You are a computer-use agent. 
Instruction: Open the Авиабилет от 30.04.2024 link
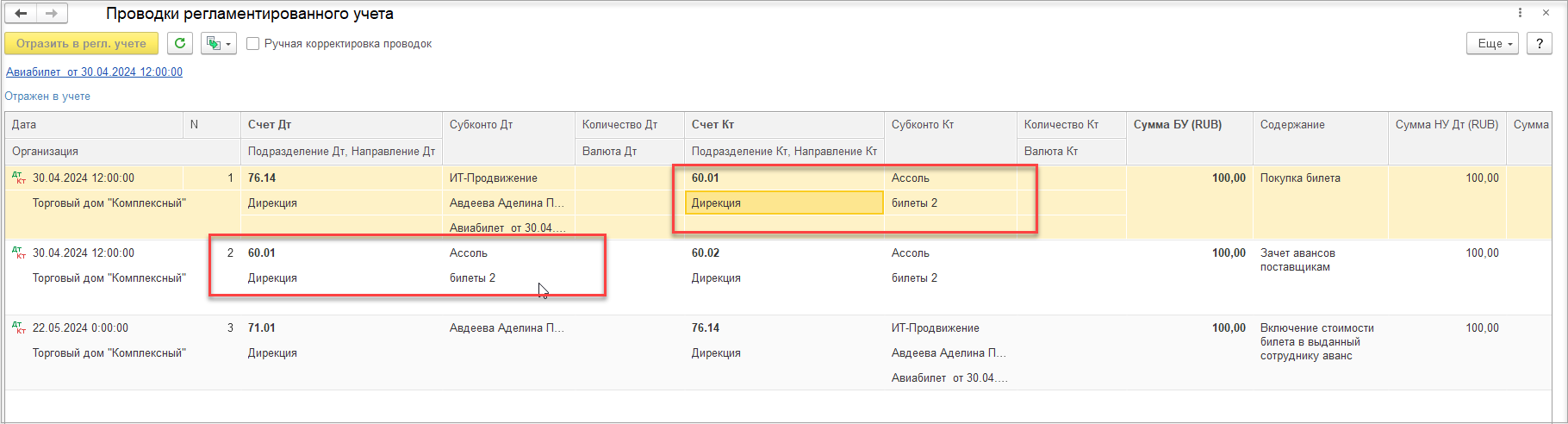(x=94, y=72)
